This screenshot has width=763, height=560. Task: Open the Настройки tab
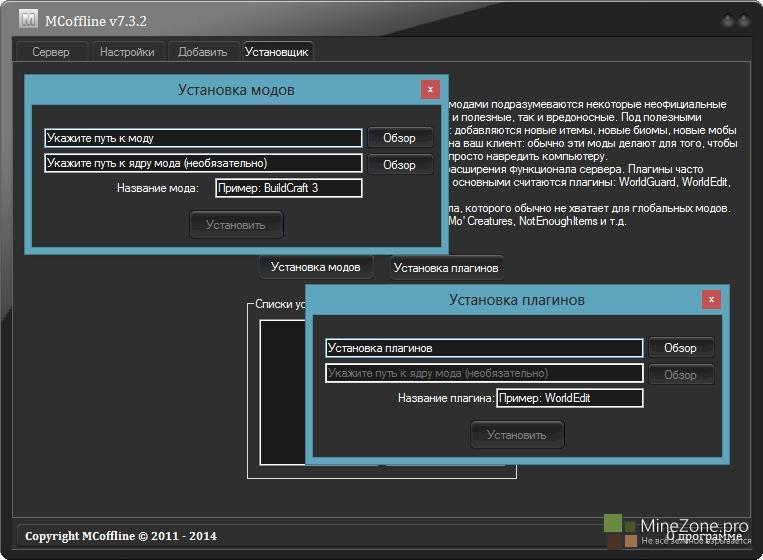click(x=127, y=52)
